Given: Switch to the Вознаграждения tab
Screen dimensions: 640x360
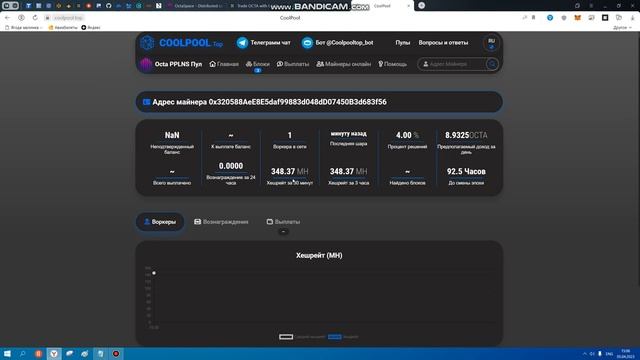Looking at the screenshot, I should (221, 222).
